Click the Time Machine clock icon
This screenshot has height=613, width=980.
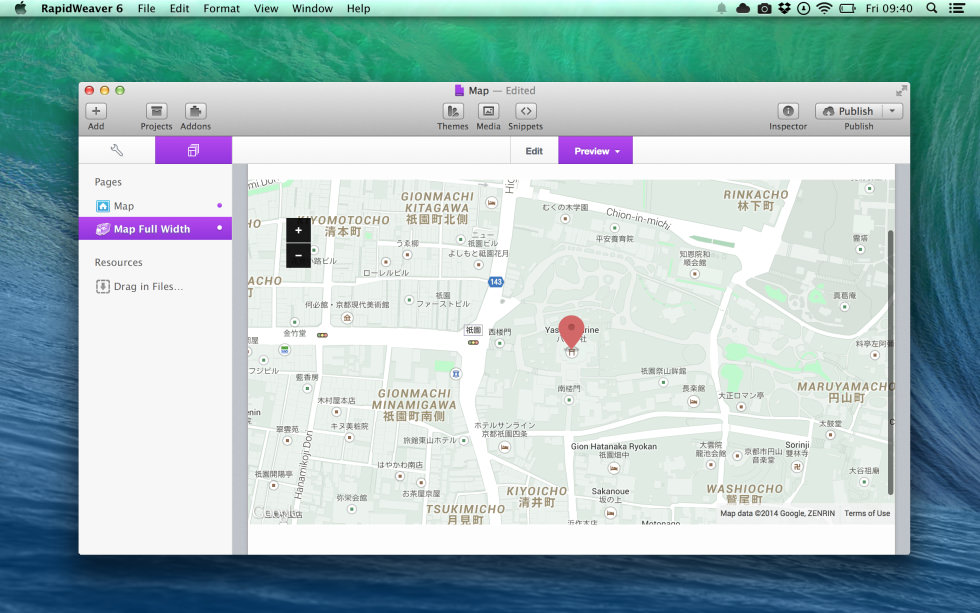804,8
